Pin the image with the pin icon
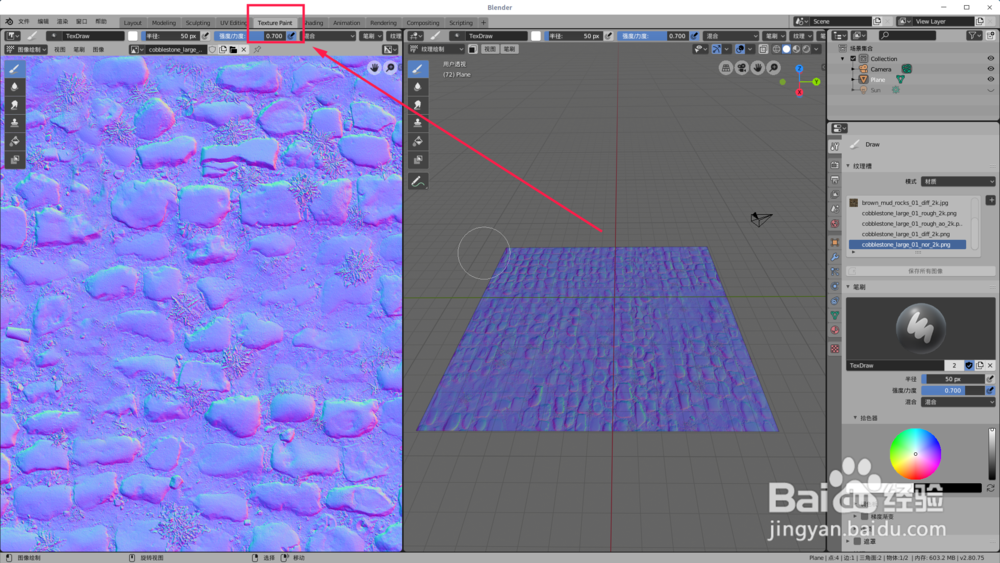 [x=257, y=49]
